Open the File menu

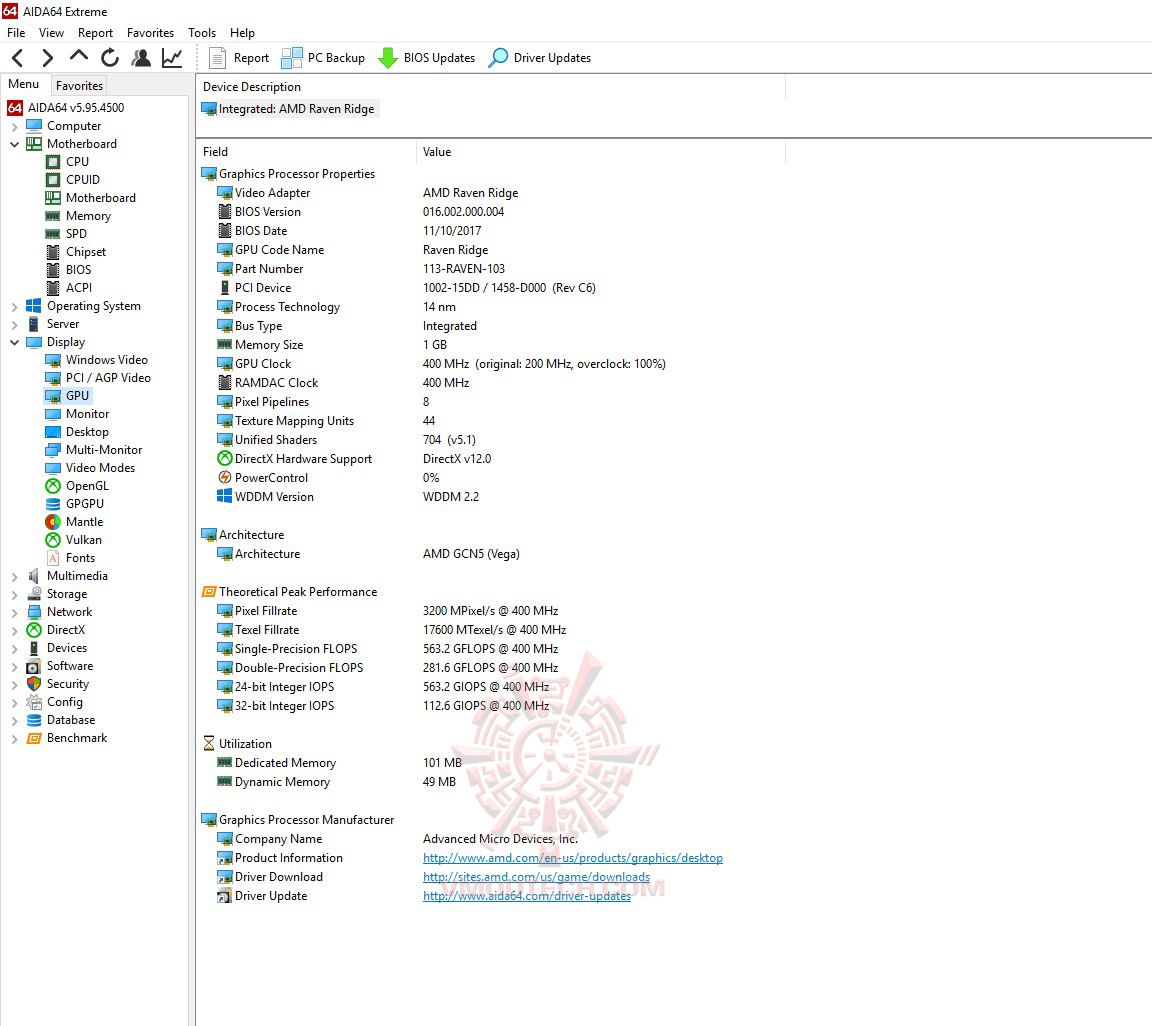pos(16,32)
